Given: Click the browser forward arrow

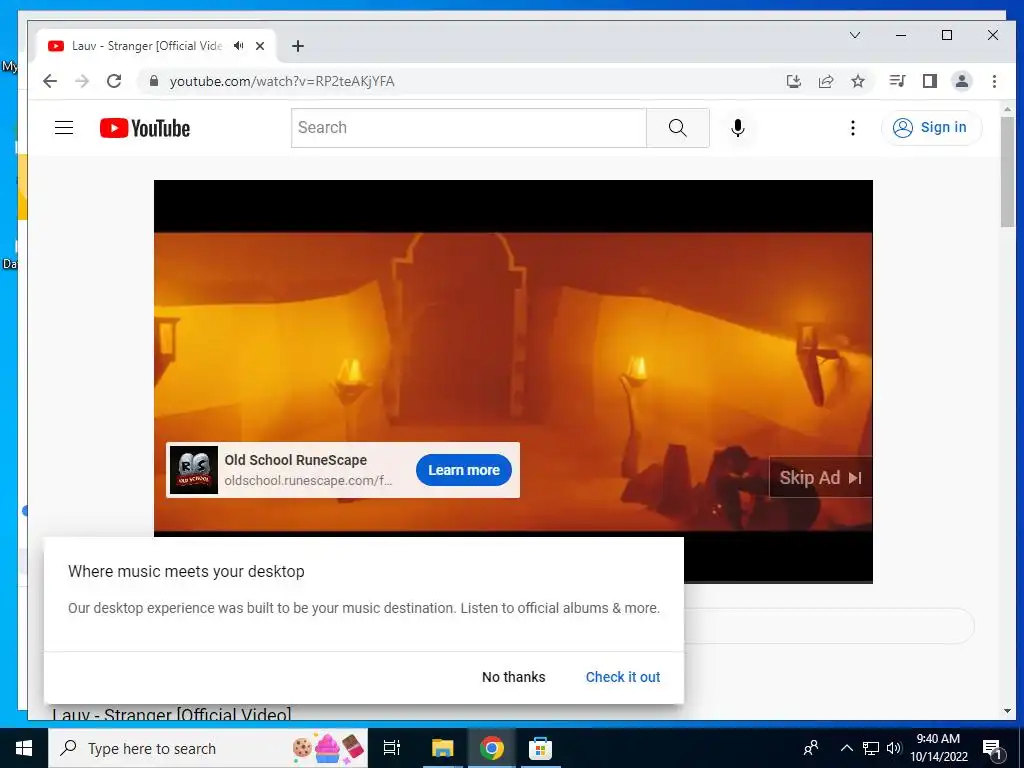Looking at the screenshot, I should pyautogui.click(x=82, y=81).
